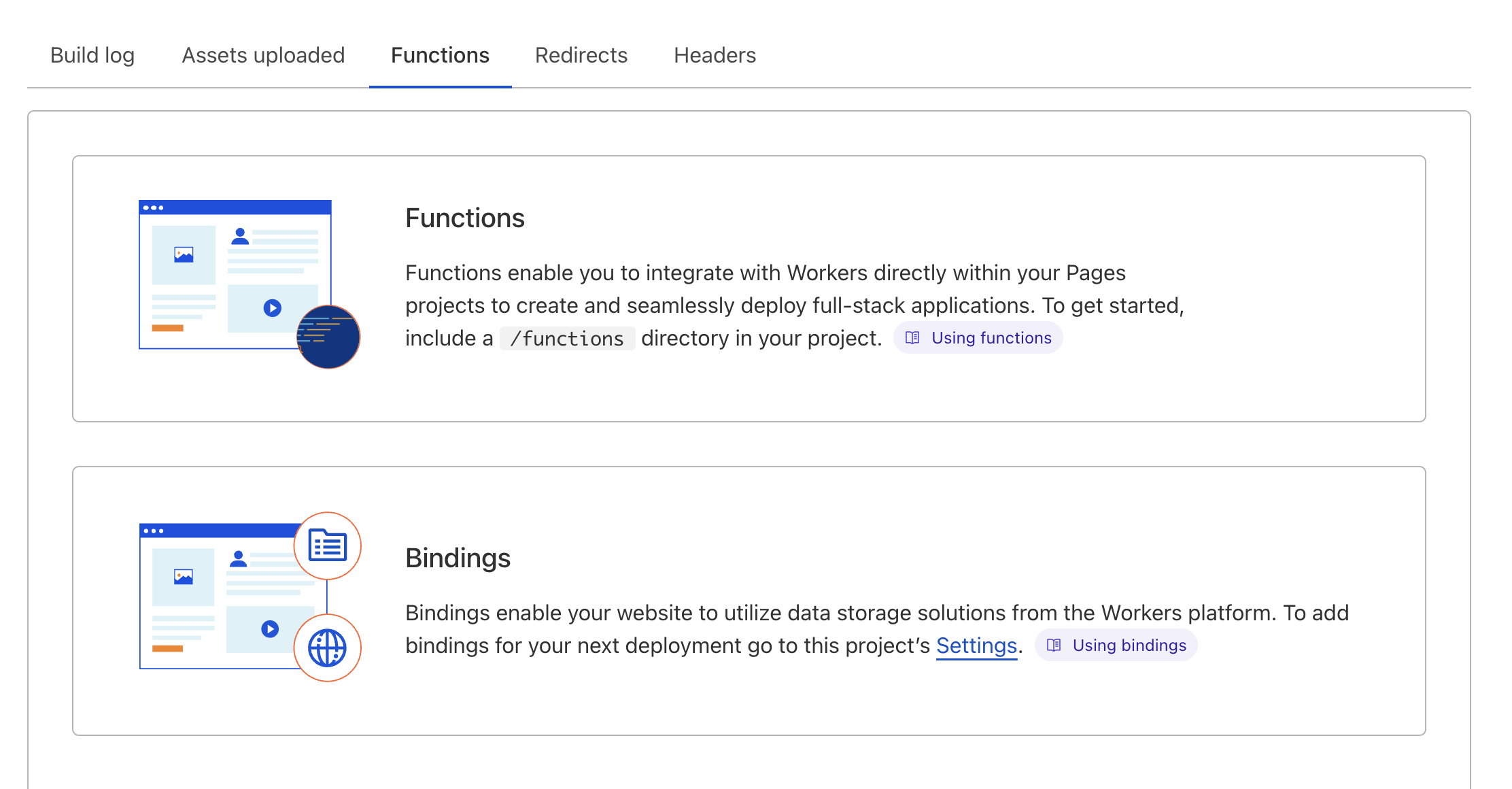The width and height of the screenshot is (1512, 789).
Task: Click the globe circle icon in Bindings illustration
Action: click(x=328, y=648)
